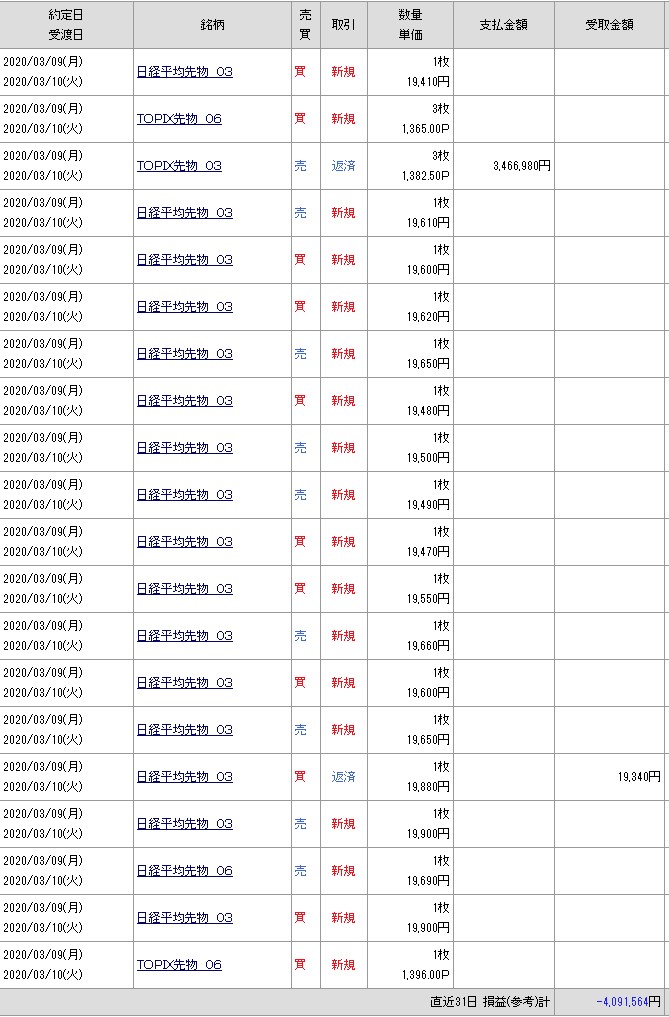The width and height of the screenshot is (669, 1017).
Task: Open 日経平均先物 03 link priced 19,660円
Action: (x=184, y=636)
